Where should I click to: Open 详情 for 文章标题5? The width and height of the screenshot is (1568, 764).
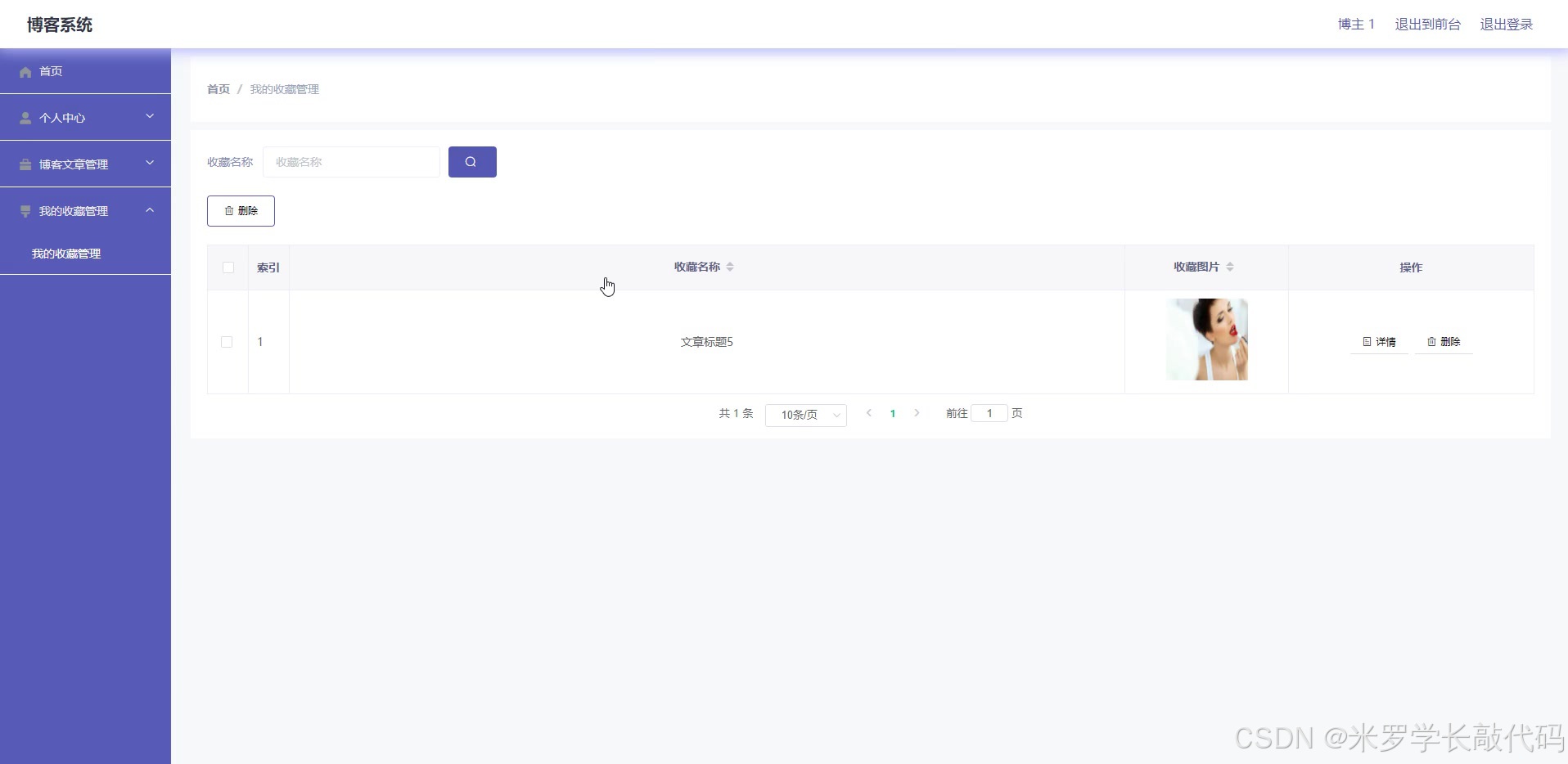(x=1380, y=341)
